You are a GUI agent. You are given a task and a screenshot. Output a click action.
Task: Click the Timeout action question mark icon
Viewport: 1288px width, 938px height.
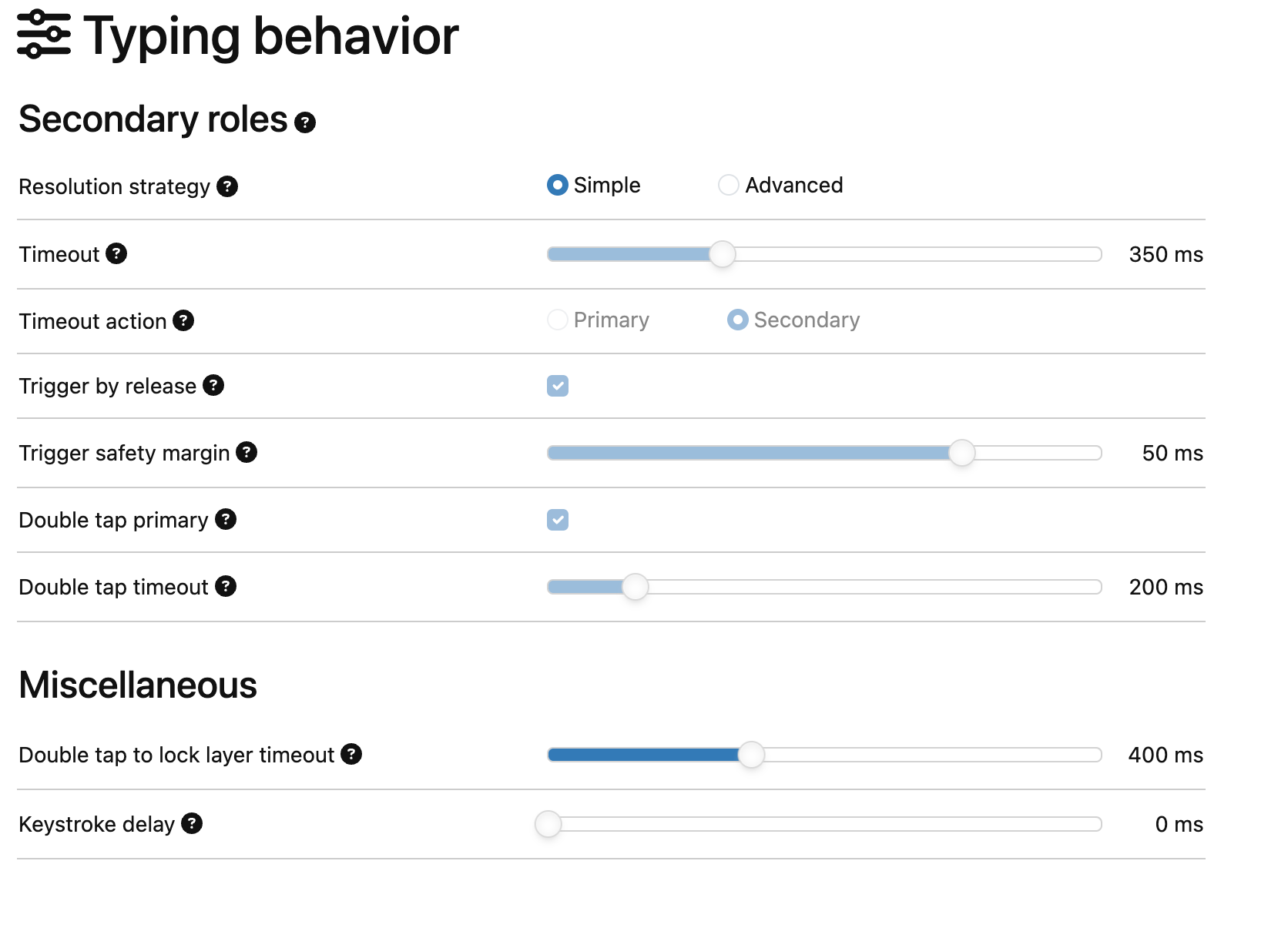[x=183, y=320]
